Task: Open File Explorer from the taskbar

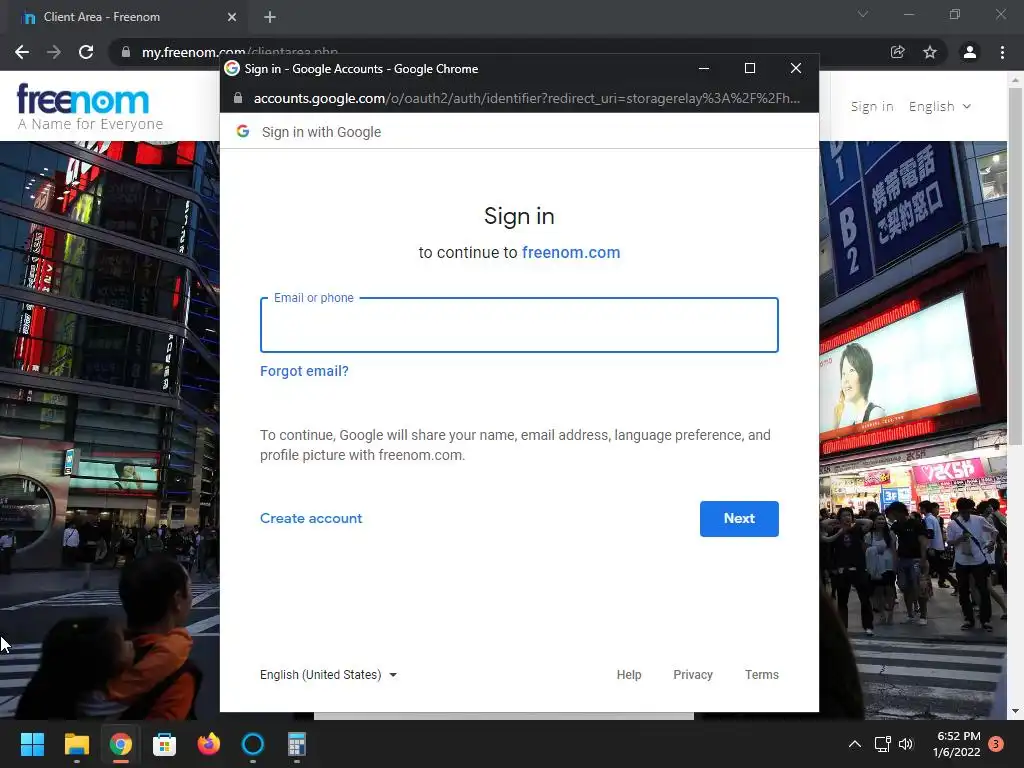Action: coord(76,744)
